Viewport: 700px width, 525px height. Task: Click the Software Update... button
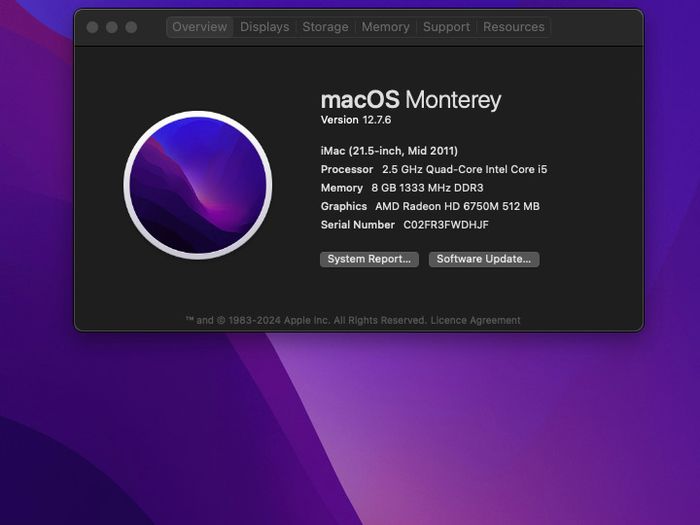coord(484,259)
